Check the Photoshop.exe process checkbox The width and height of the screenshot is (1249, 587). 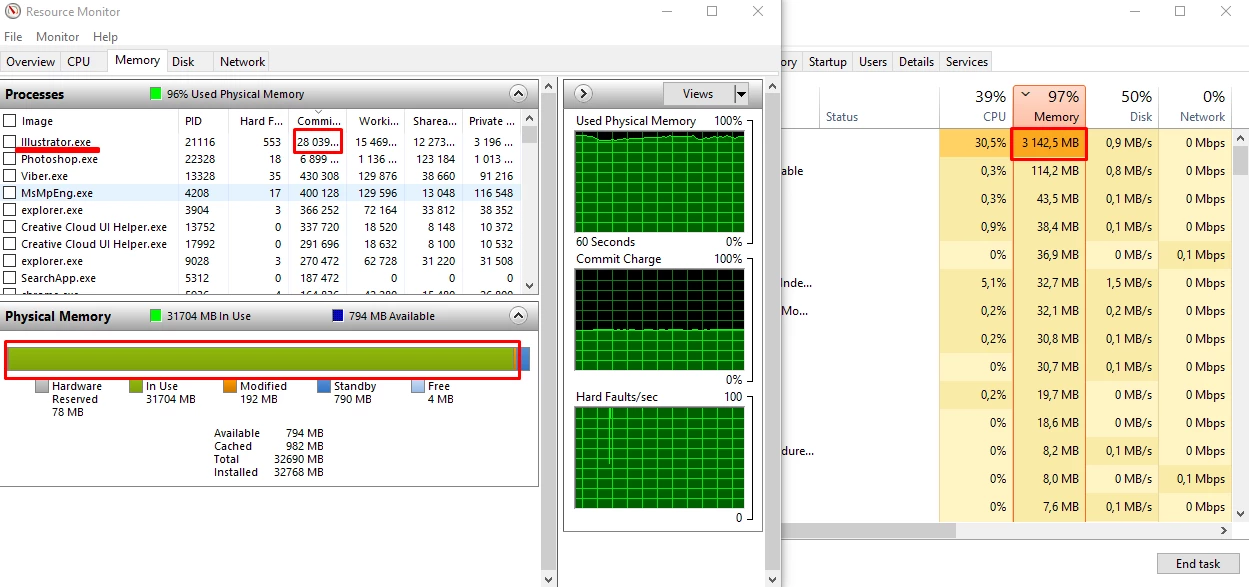[x=10, y=159]
